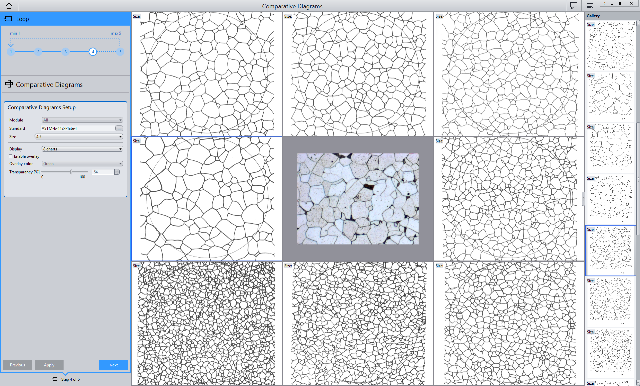
Task: Open the comment bubble icon in title bar
Action: click(x=573, y=5)
